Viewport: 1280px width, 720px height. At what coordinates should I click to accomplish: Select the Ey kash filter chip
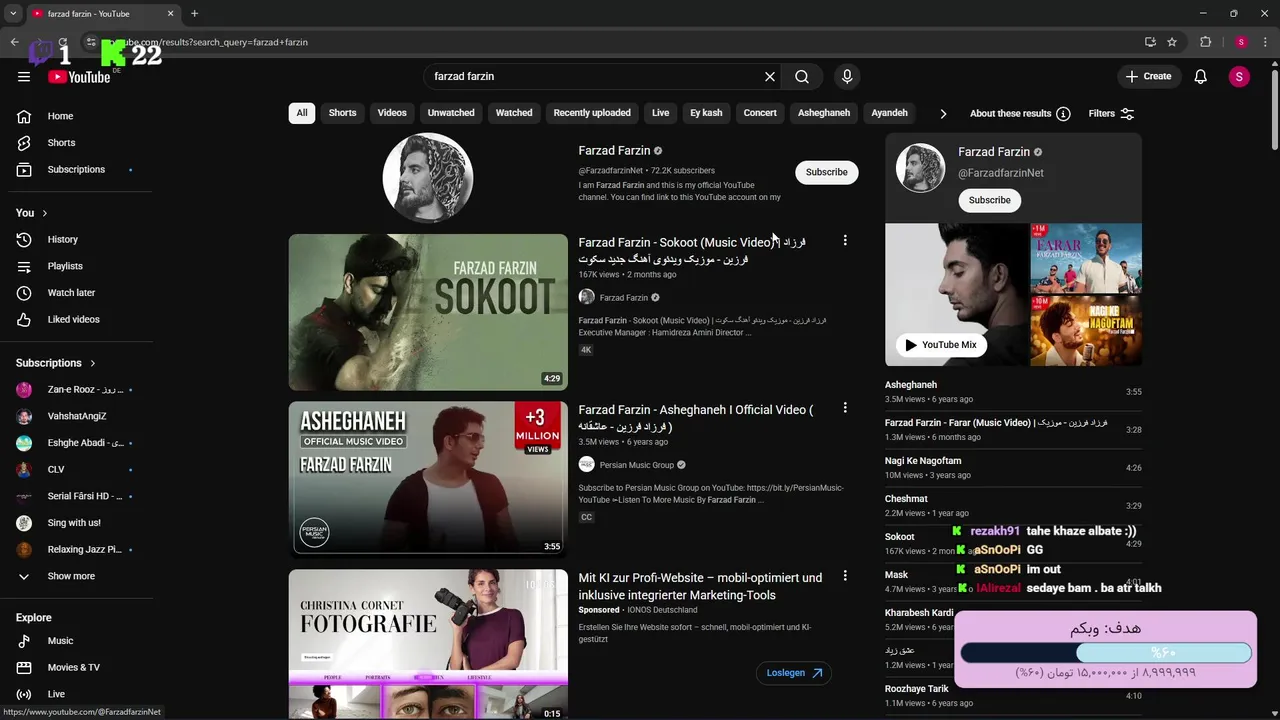click(x=706, y=113)
